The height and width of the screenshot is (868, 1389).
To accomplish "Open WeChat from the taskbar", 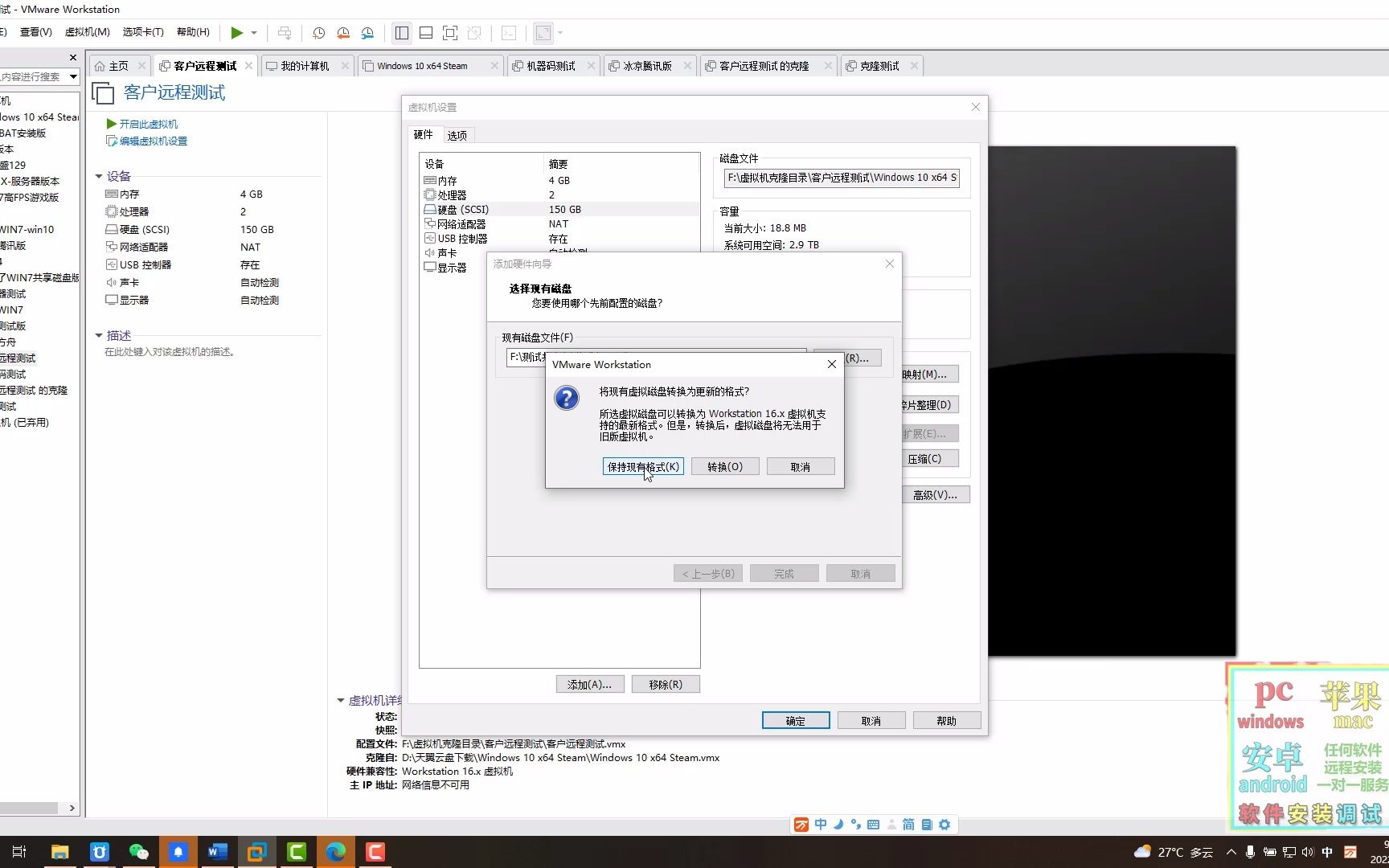I will (139, 852).
